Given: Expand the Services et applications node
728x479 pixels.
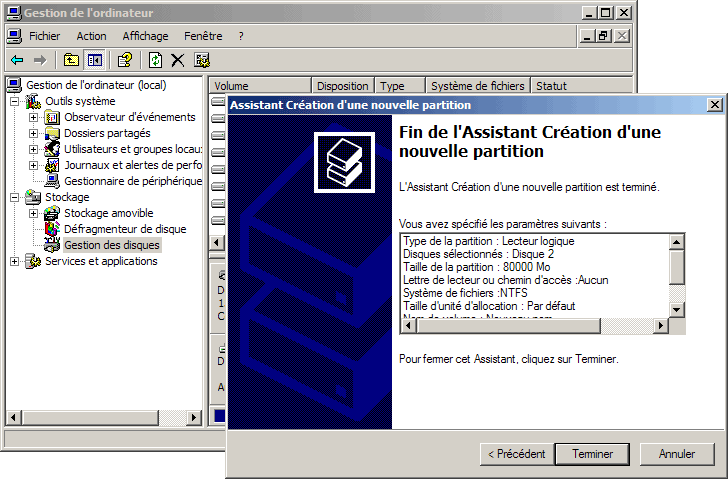Looking at the screenshot, I should (15, 261).
